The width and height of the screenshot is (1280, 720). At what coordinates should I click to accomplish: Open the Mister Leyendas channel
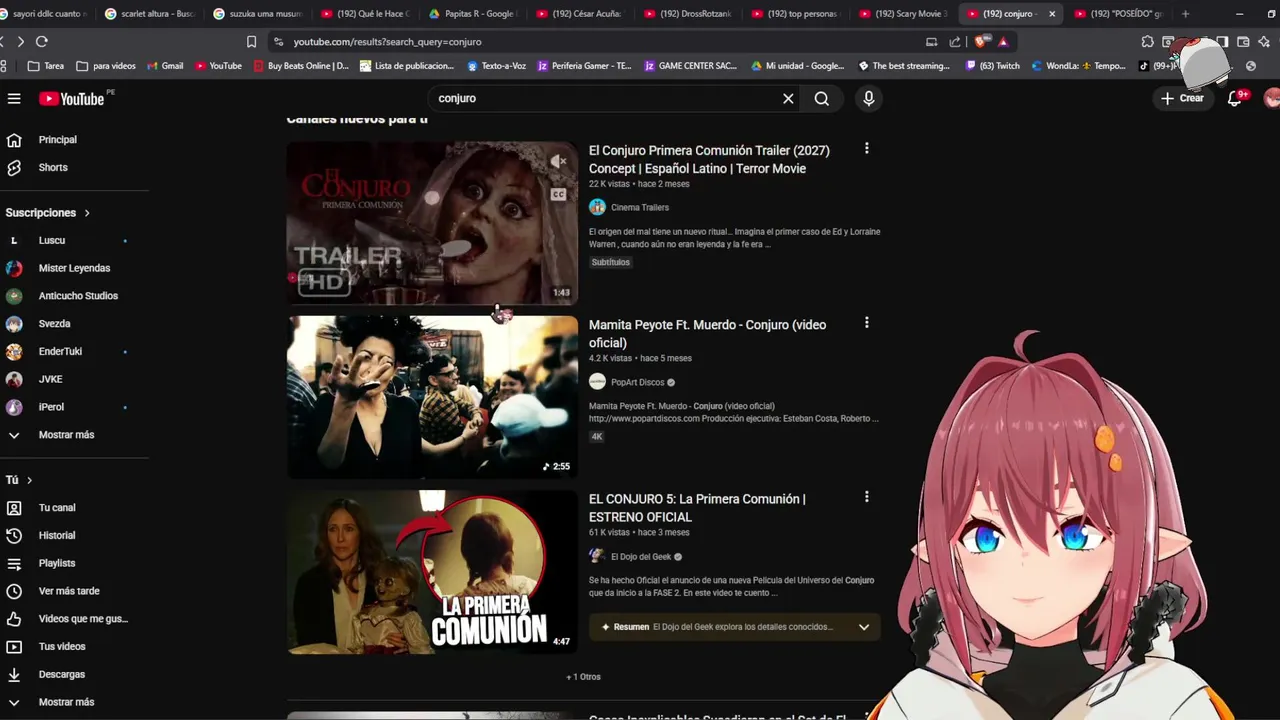74,268
